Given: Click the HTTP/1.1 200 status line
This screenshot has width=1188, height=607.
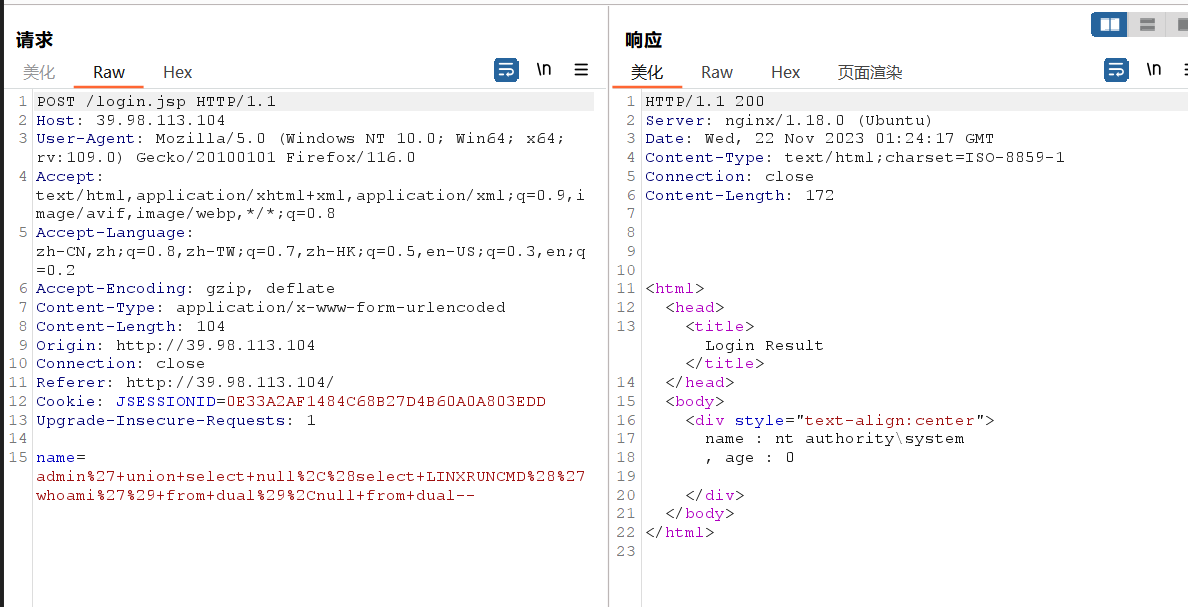Looking at the screenshot, I should [704, 101].
